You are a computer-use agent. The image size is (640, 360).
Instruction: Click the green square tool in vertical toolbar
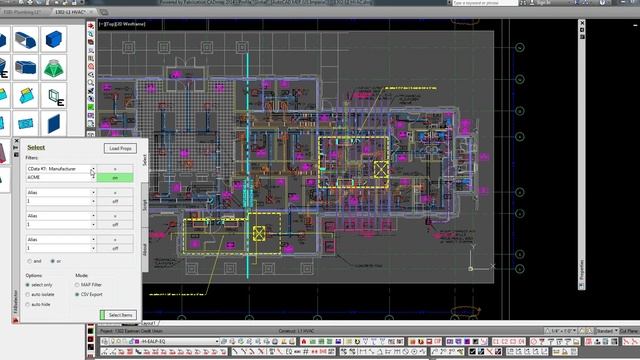(91, 107)
